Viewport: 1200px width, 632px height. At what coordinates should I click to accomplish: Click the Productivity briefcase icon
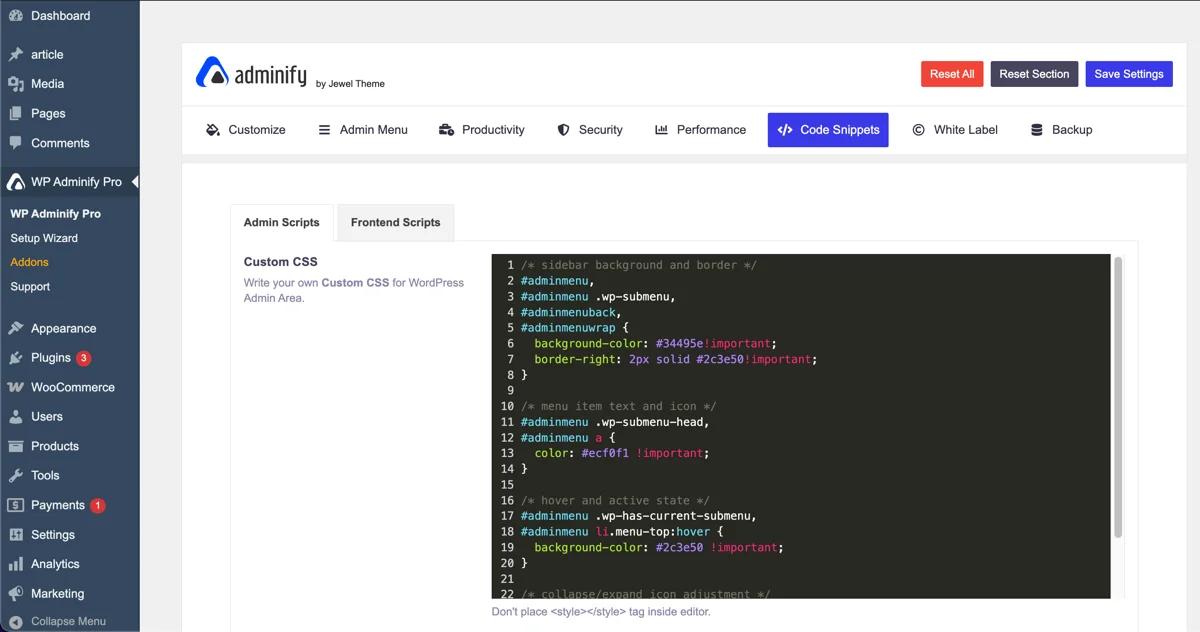446,130
